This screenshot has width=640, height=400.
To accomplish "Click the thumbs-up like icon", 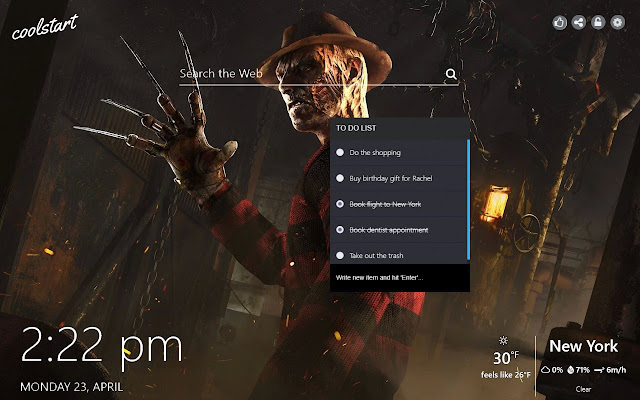I will click(x=559, y=22).
